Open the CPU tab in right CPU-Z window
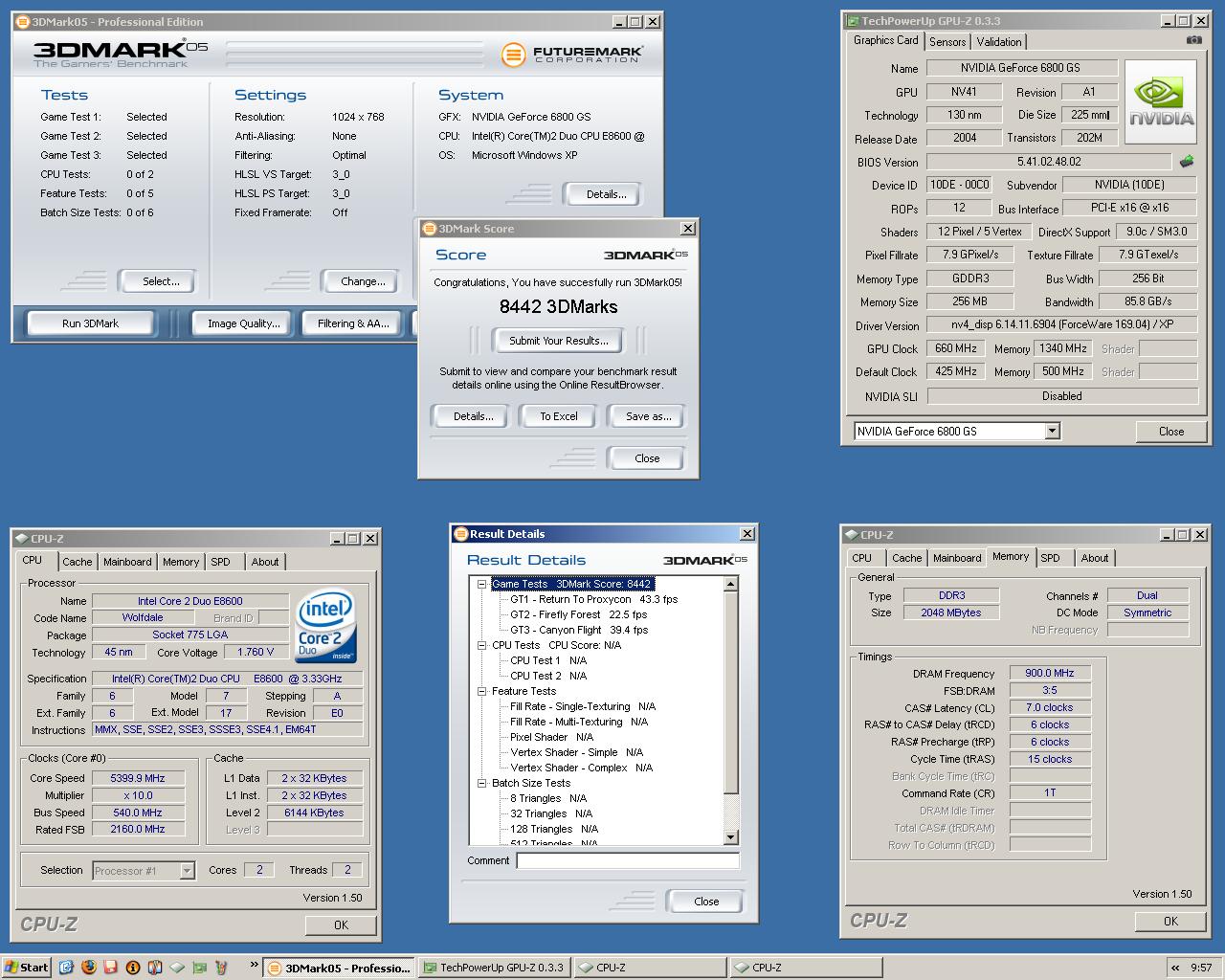 click(x=862, y=558)
